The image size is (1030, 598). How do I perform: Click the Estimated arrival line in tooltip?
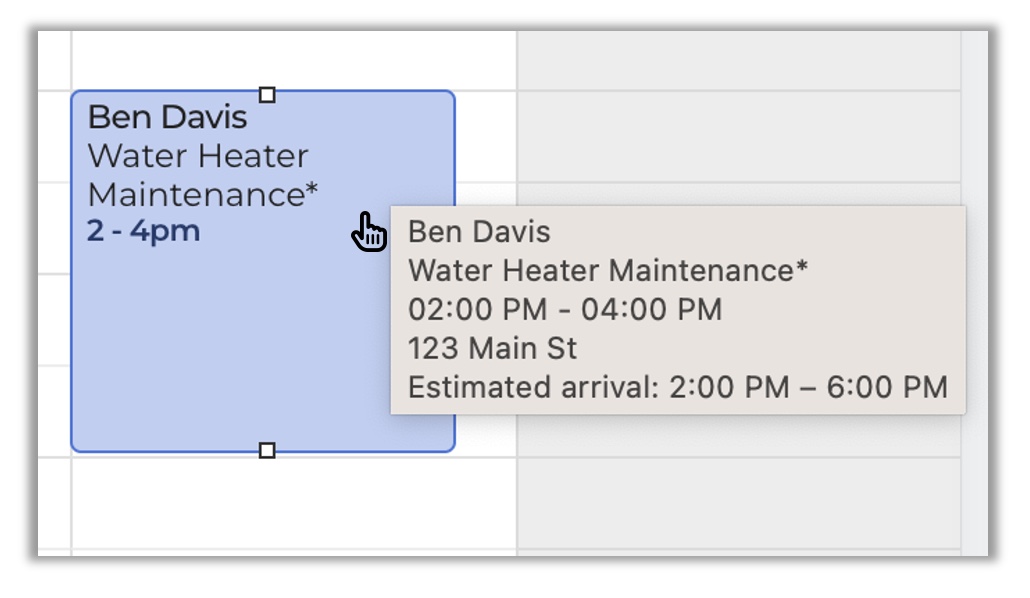click(x=677, y=387)
